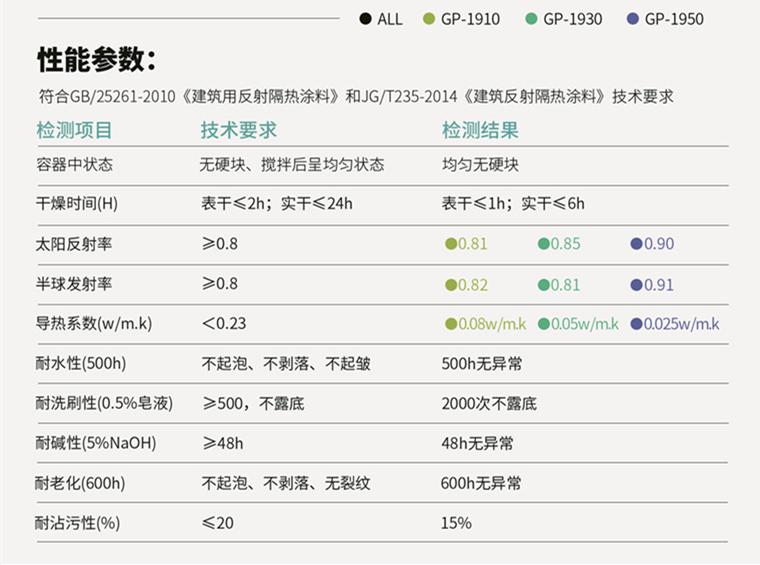
Task: Click the purple GP-1950 legend dot
Action: point(632,19)
